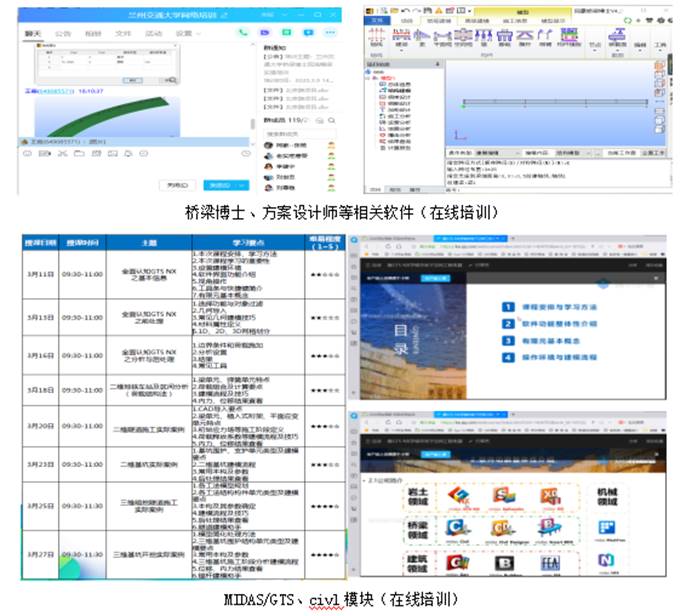This screenshot has height=616, width=692.
Task: Open the 文件 tab in group chat
Action: tap(122, 33)
